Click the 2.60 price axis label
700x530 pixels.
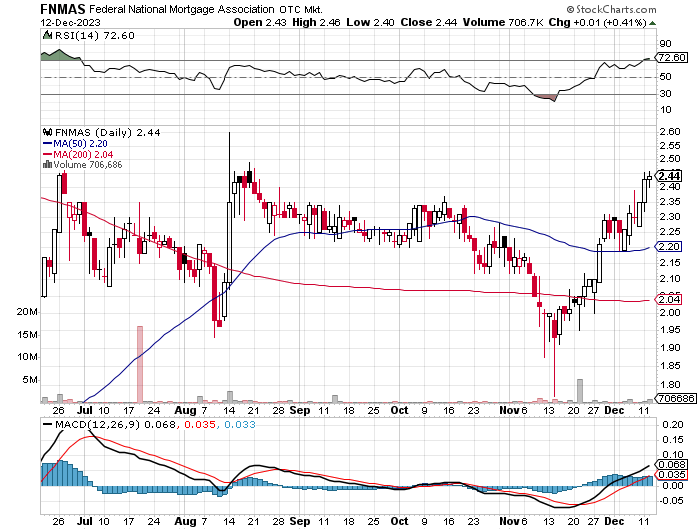coord(671,132)
